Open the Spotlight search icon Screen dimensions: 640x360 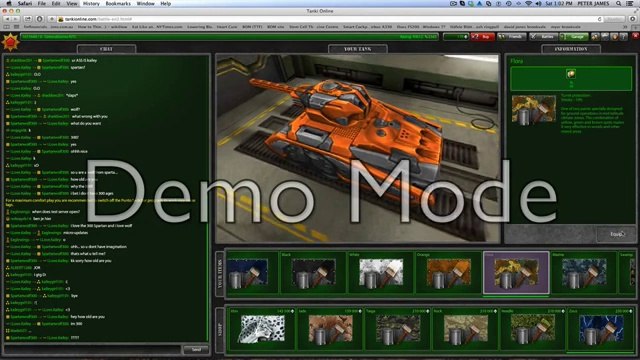619,4
